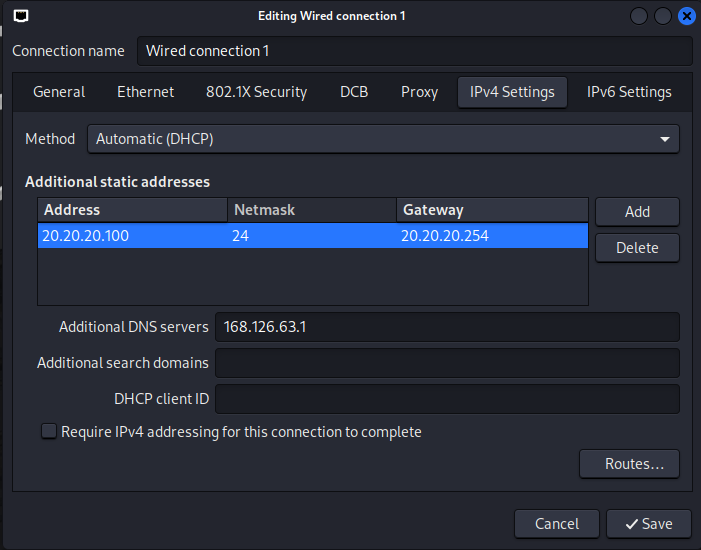
Task: Click the Gateway column header
Action: click(x=492, y=210)
